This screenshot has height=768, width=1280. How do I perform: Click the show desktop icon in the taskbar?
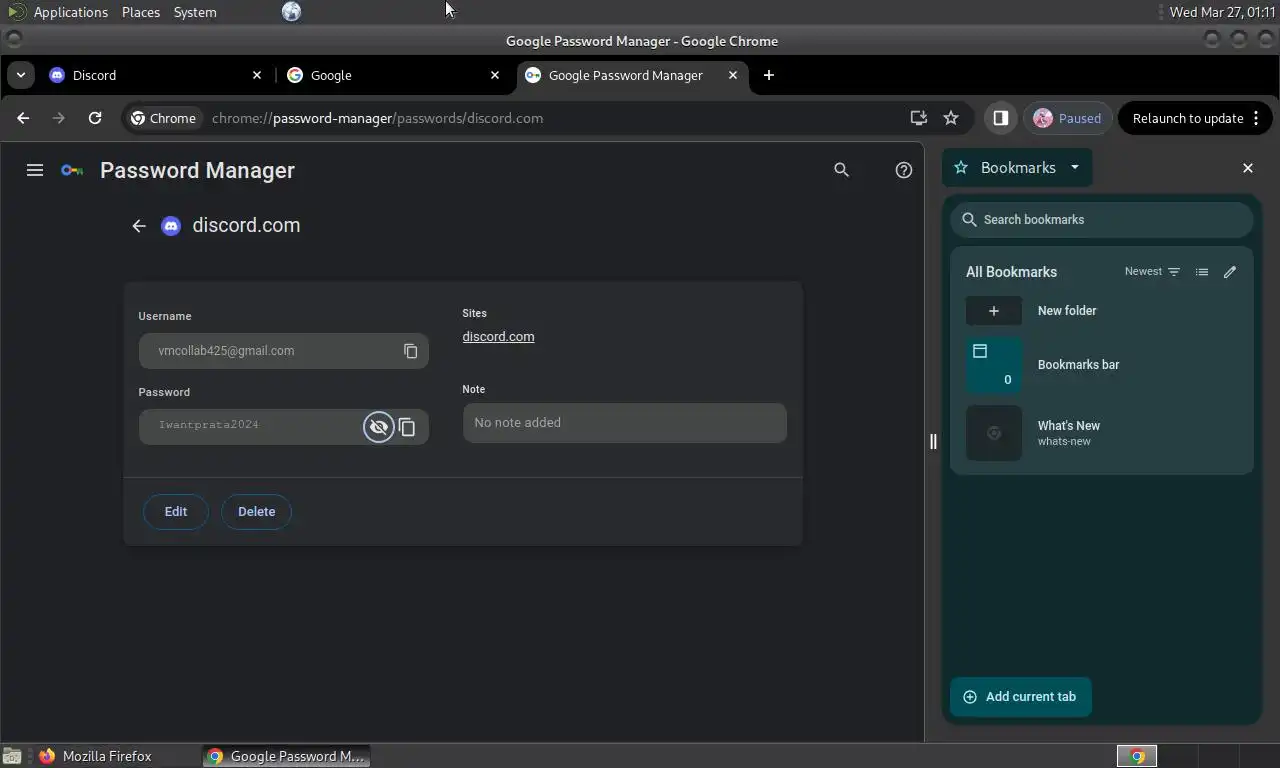click(12, 756)
